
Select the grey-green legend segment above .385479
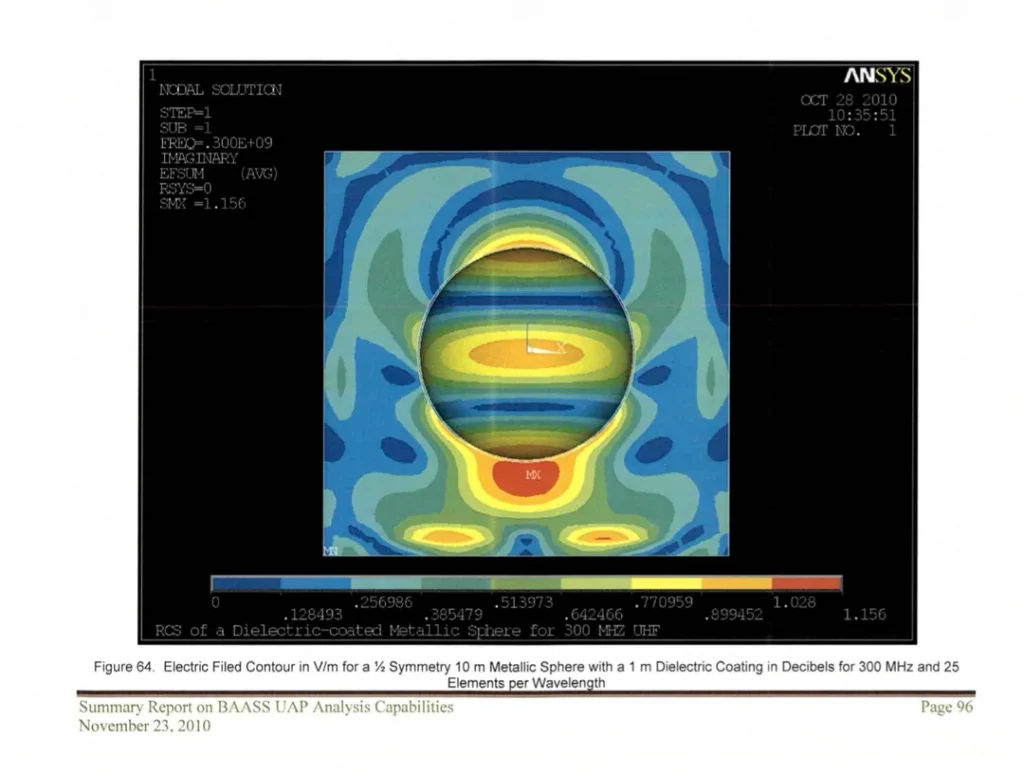click(x=456, y=583)
